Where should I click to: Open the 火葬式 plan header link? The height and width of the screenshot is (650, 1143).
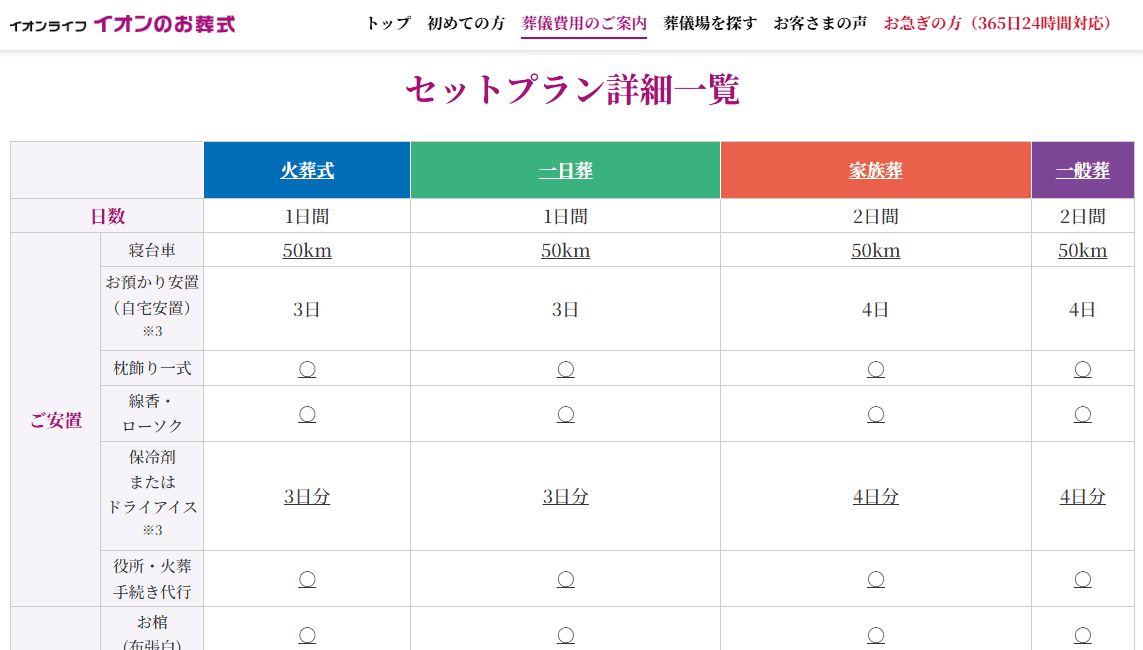pos(307,171)
